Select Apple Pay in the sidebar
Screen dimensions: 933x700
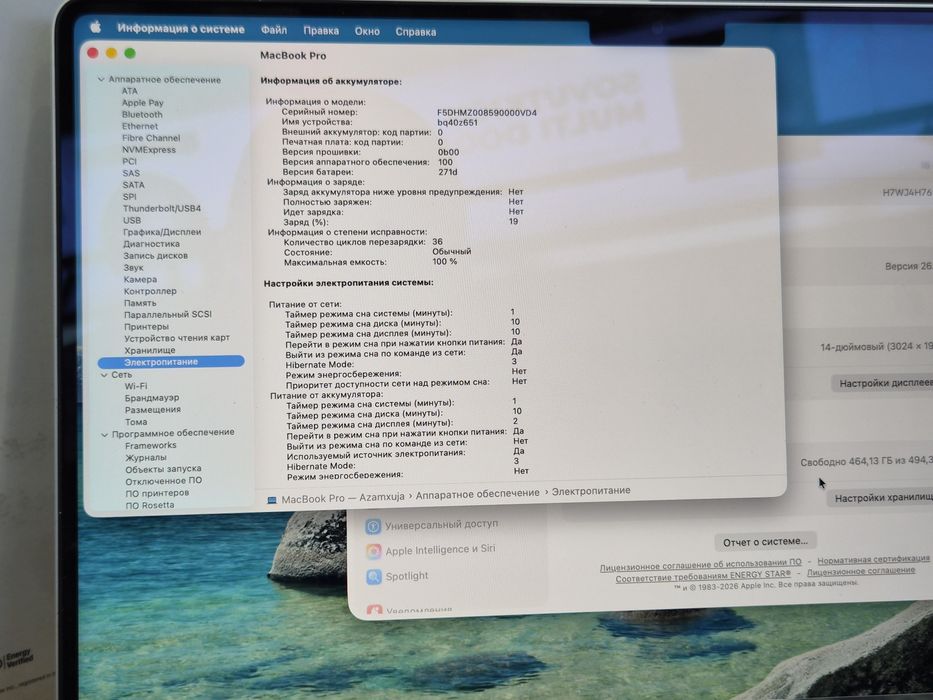[142, 102]
